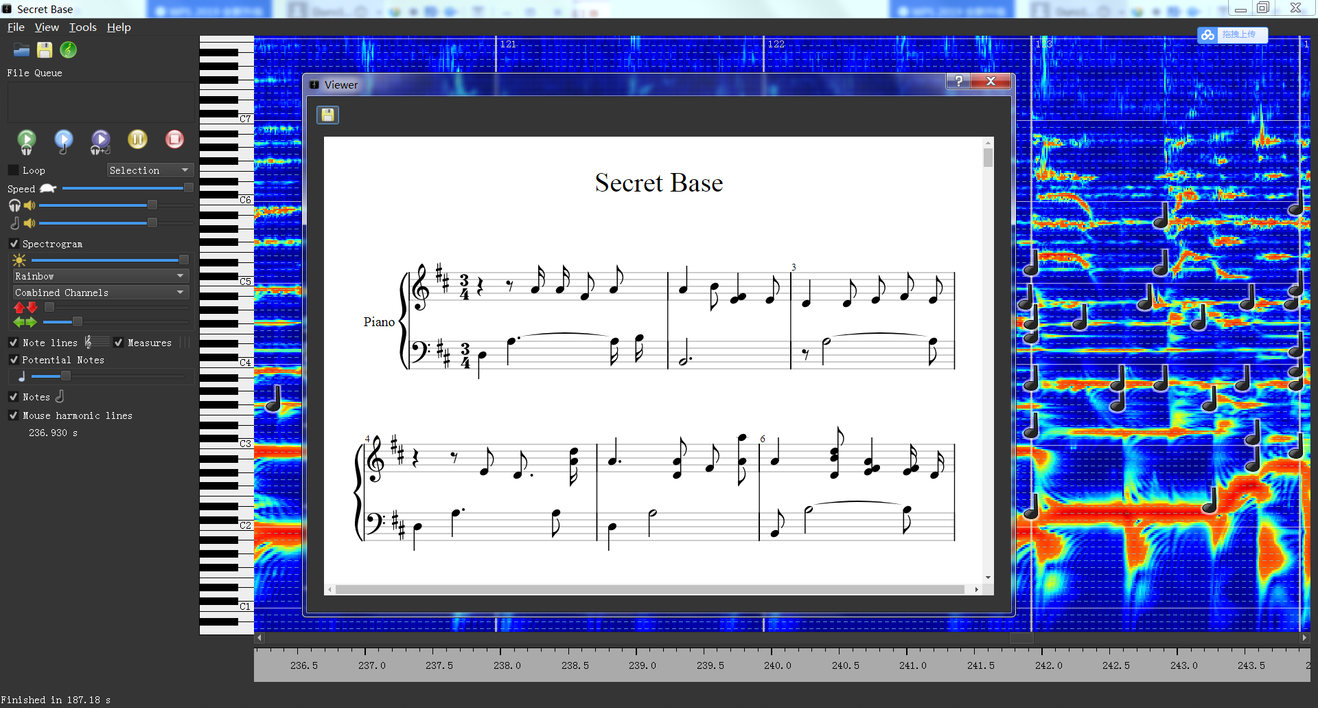This screenshot has width=1318, height=708.
Task: Click the green treble clef toolbar icon
Action: pyautogui.click(x=68, y=50)
